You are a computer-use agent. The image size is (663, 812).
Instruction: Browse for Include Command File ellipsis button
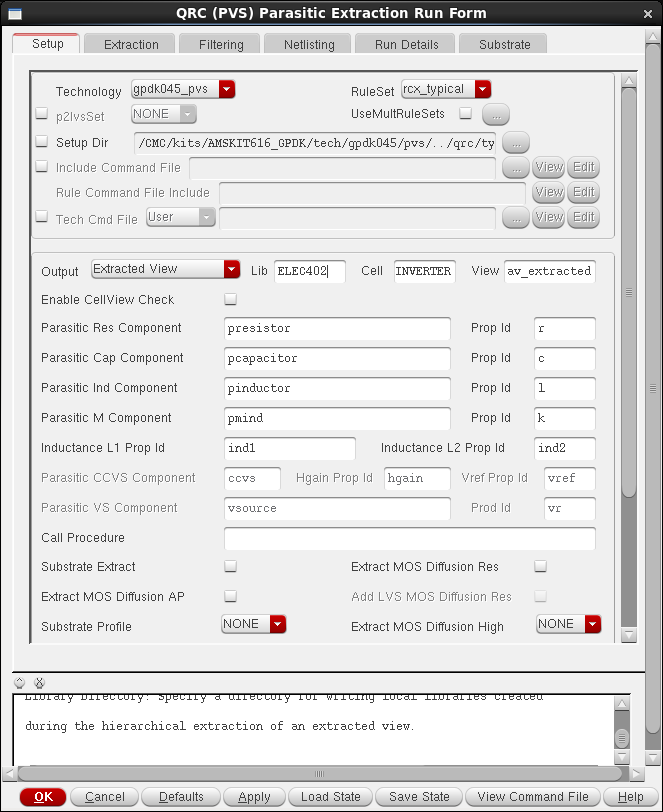516,167
